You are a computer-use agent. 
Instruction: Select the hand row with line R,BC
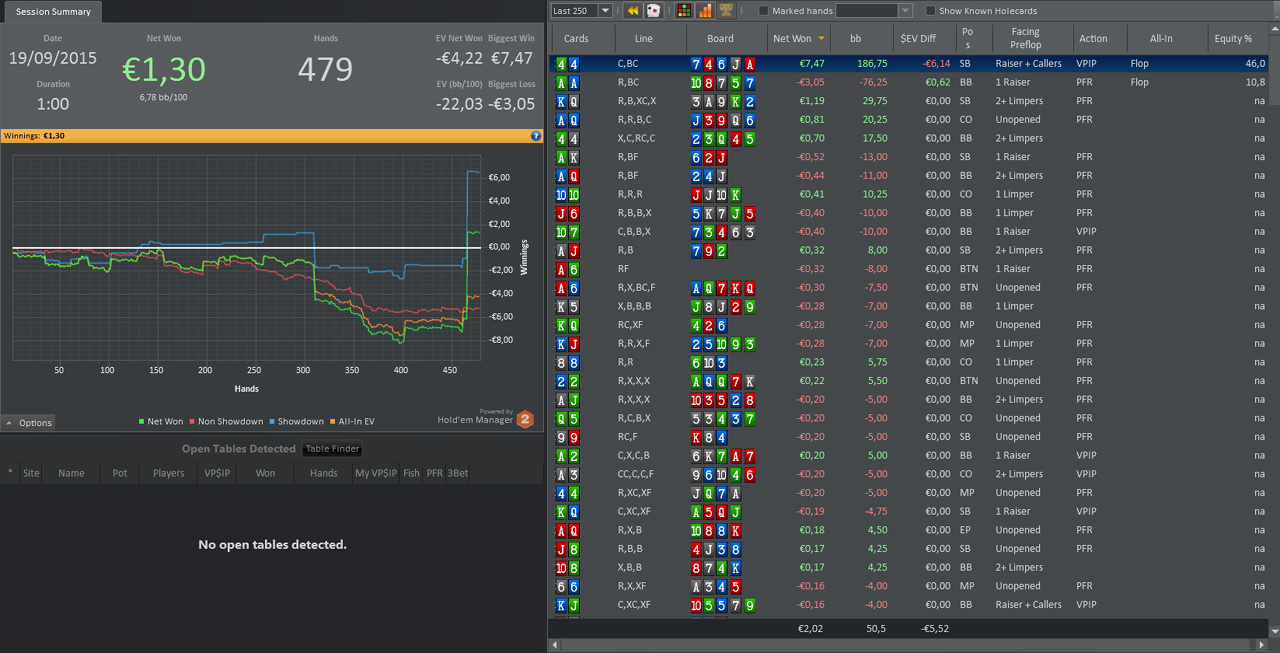pyautogui.click(x=908, y=82)
